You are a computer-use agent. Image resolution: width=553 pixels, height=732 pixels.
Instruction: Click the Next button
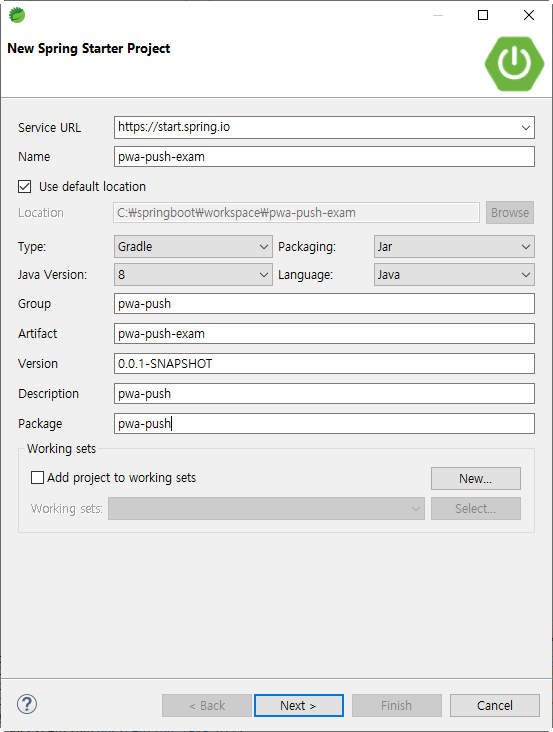coord(299,705)
